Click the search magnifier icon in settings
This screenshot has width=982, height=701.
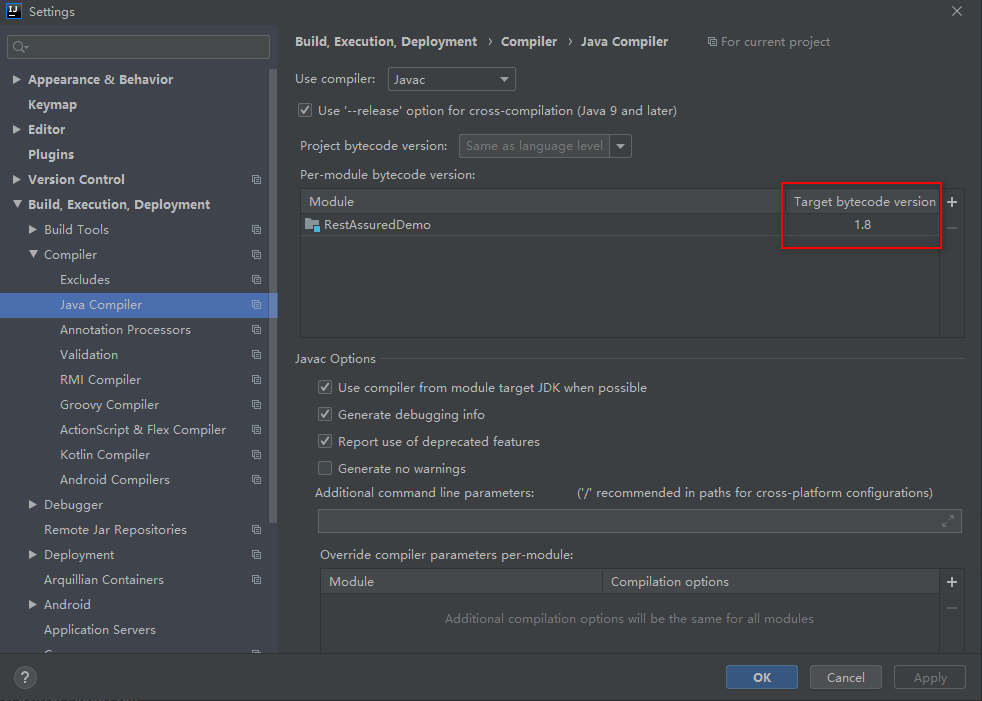click(x=19, y=47)
